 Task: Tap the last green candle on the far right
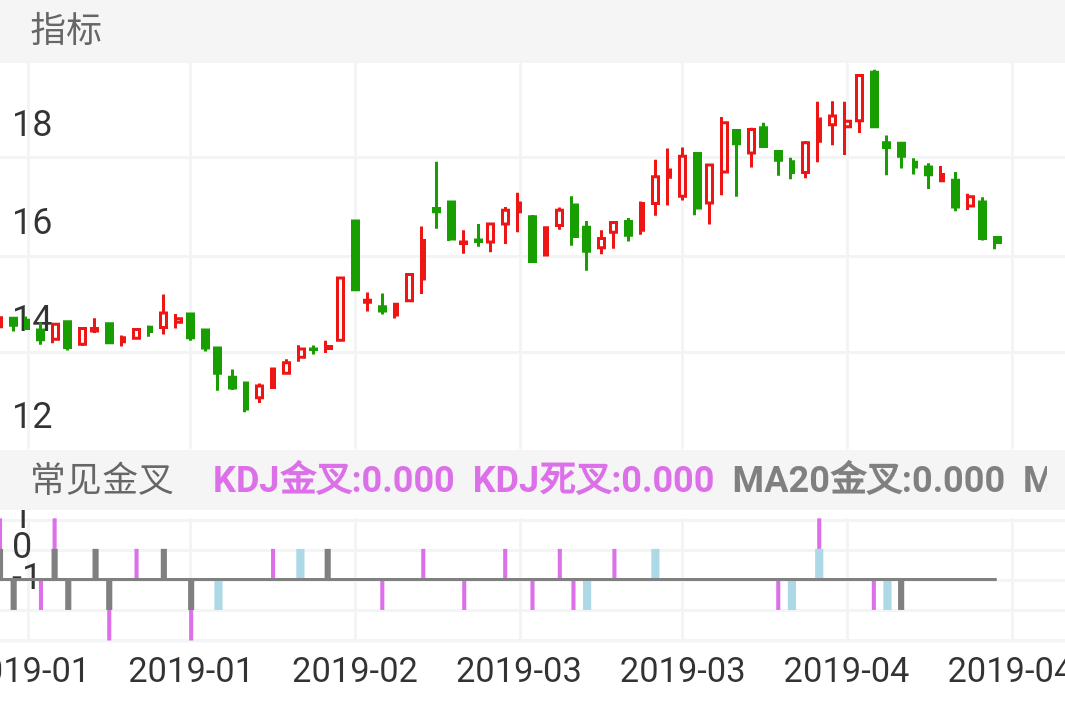[997, 240]
